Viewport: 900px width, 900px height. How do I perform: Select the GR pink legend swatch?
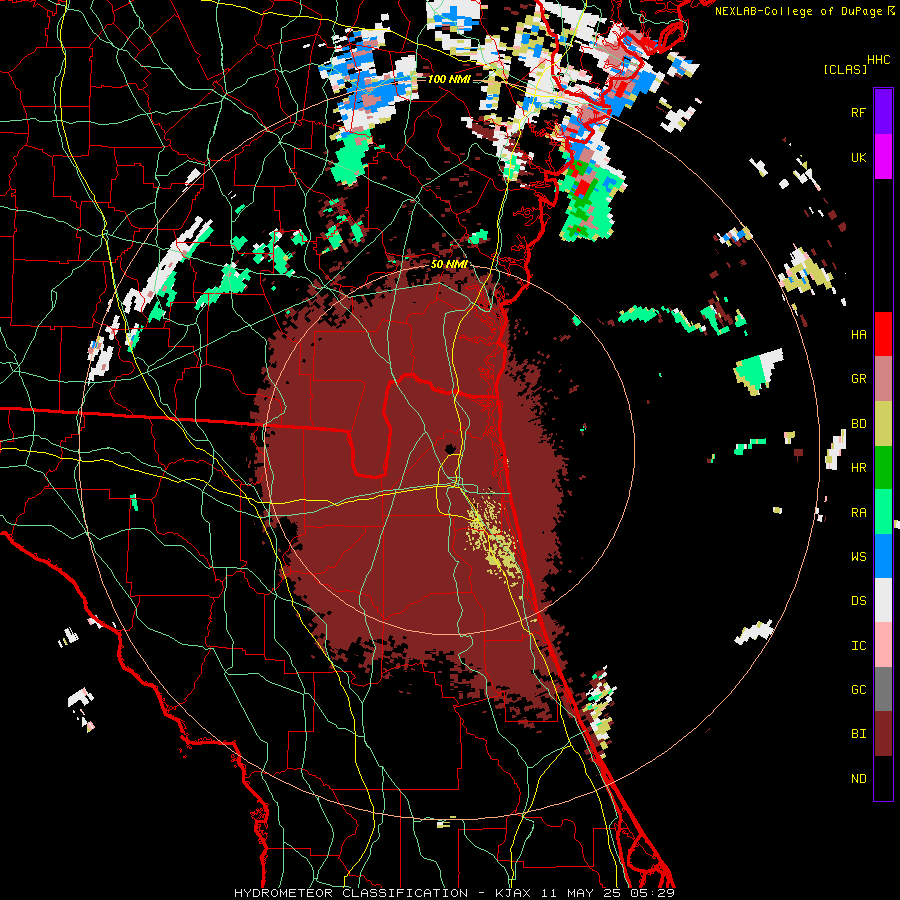pos(883,379)
